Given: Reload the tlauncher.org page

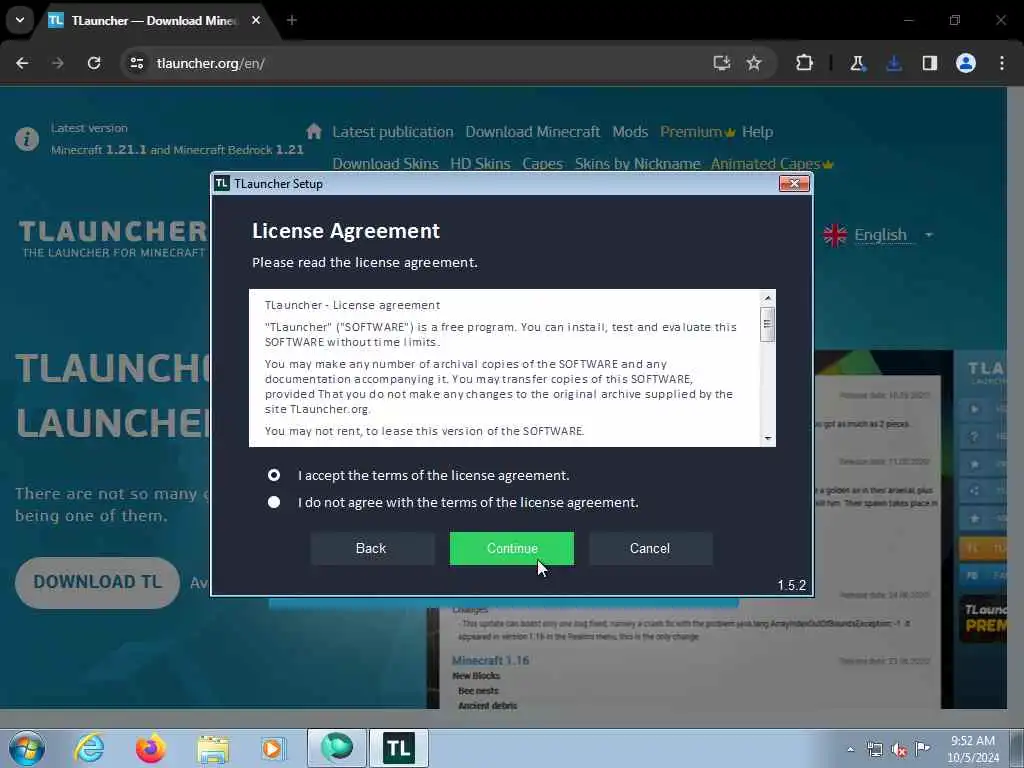Looking at the screenshot, I should [94, 63].
